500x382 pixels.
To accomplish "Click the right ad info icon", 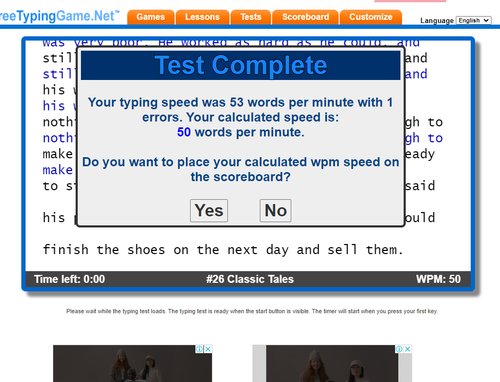I will [399, 349].
